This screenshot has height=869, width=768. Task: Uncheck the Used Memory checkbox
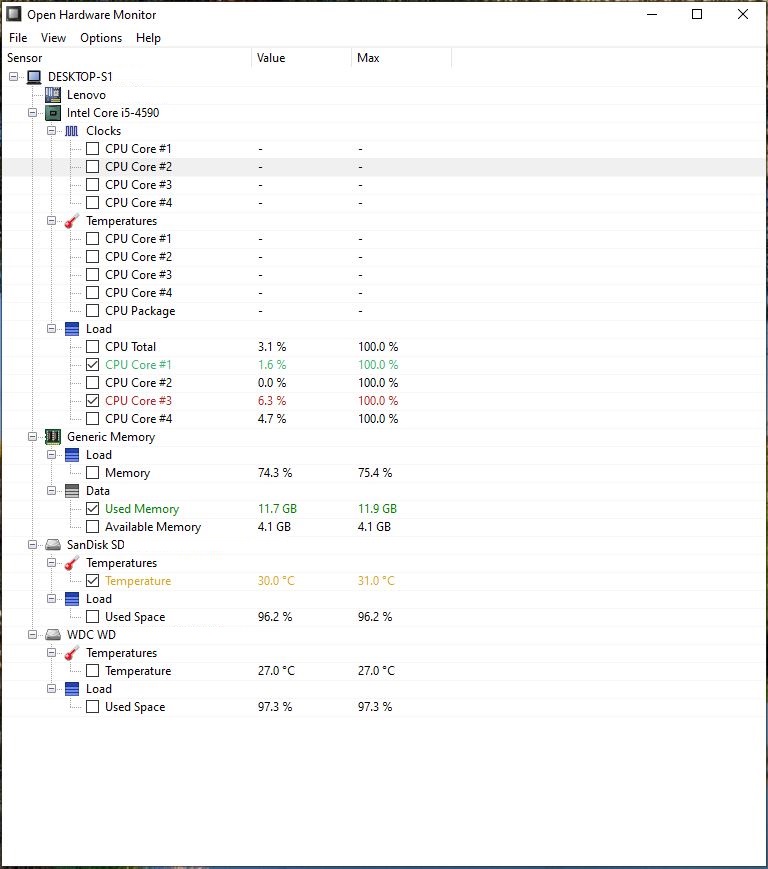(x=92, y=509)
